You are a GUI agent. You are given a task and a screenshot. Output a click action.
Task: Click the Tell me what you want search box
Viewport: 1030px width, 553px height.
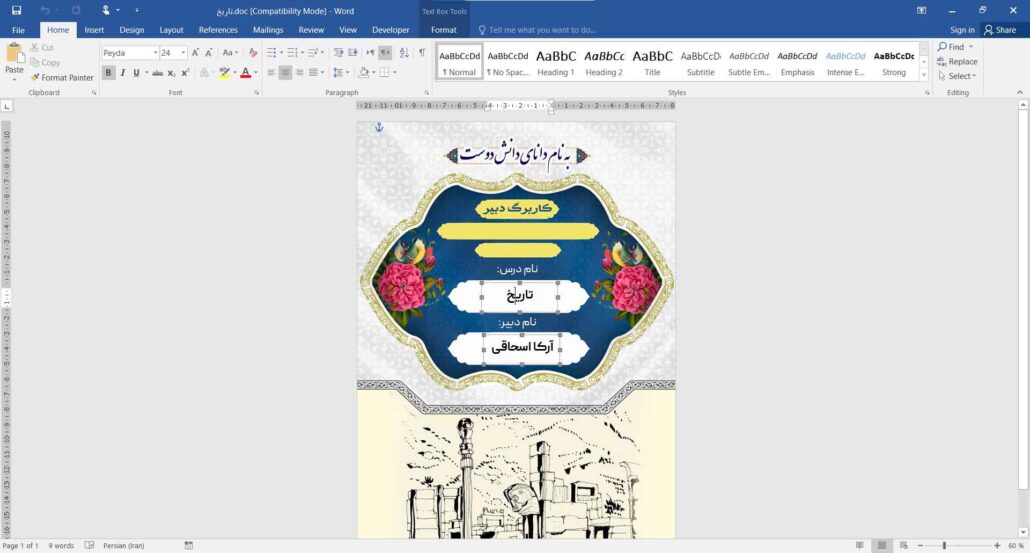542,30
